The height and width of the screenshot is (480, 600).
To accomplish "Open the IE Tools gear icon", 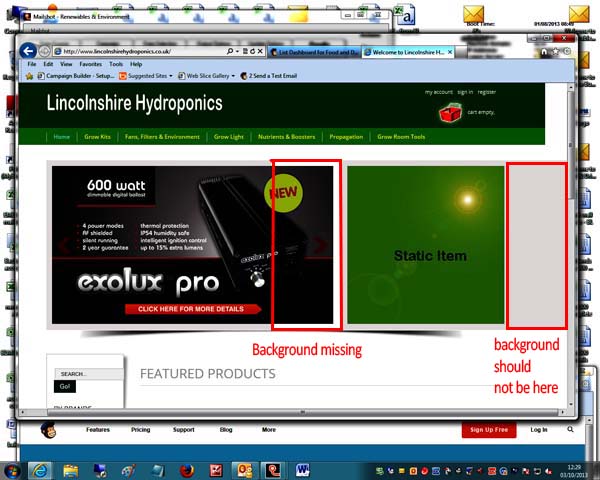I will pos(567,51).
